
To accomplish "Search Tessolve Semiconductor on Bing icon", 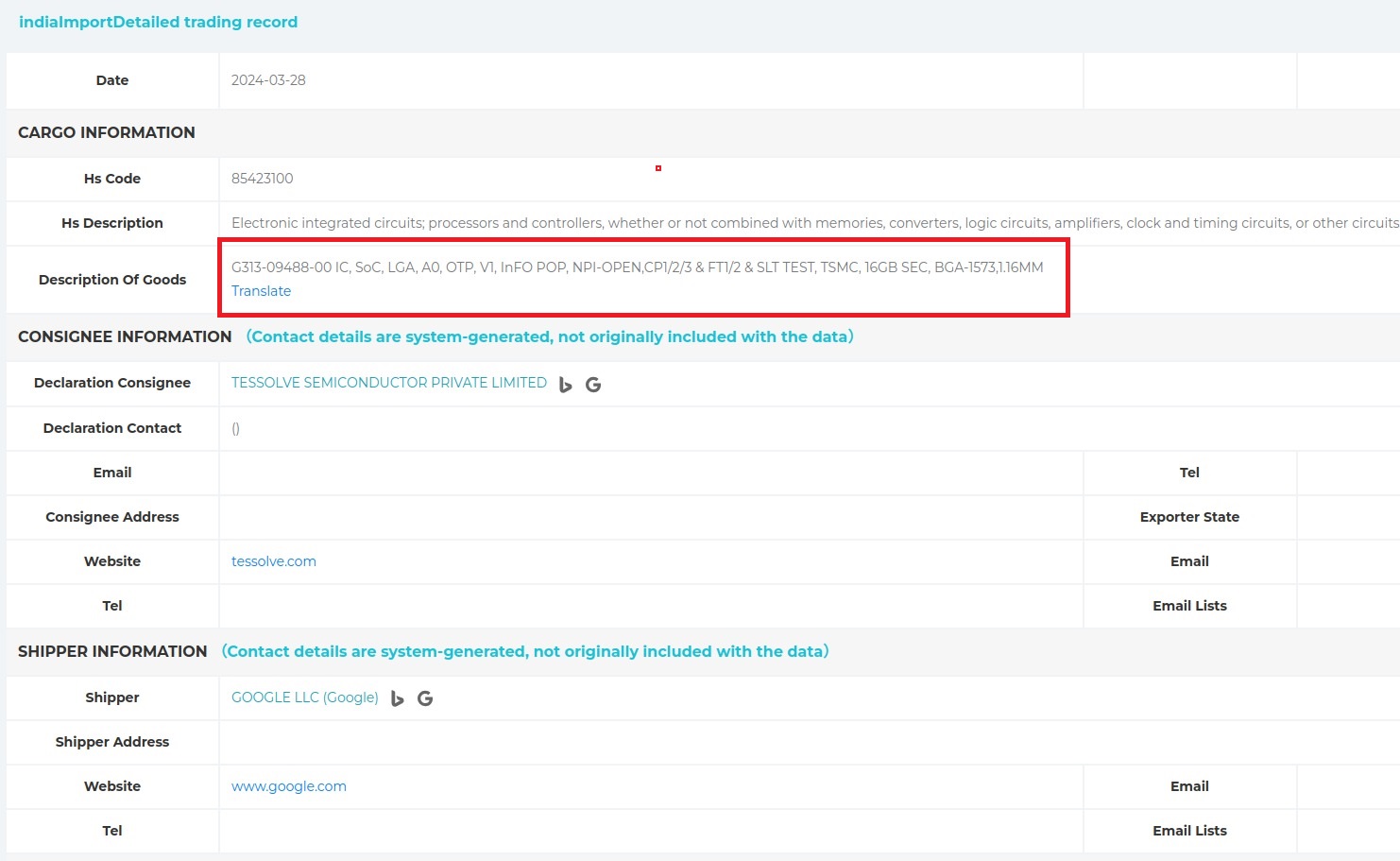I will tap(565, 385).
